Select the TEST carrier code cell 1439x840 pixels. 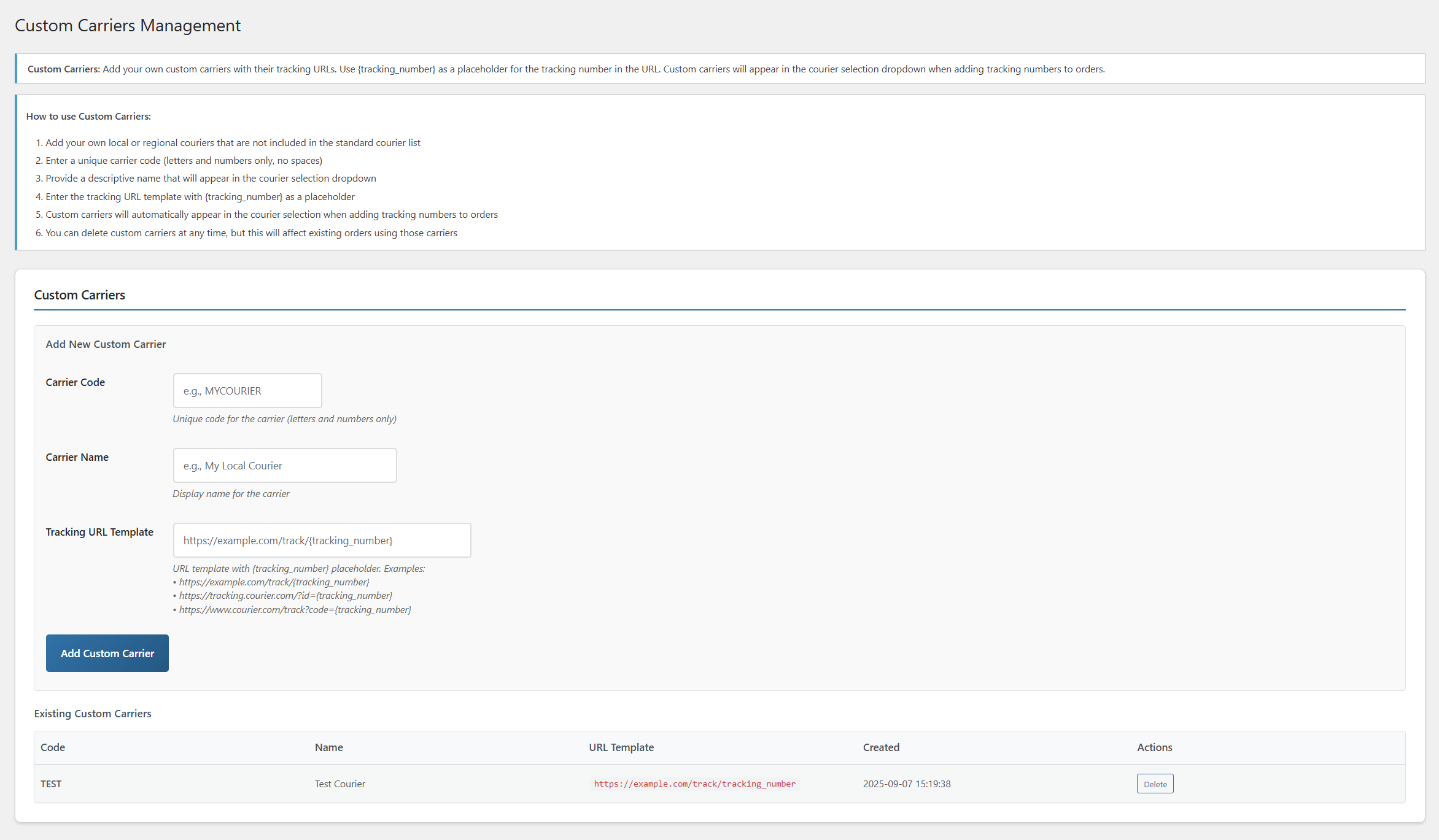coord(51,784)
